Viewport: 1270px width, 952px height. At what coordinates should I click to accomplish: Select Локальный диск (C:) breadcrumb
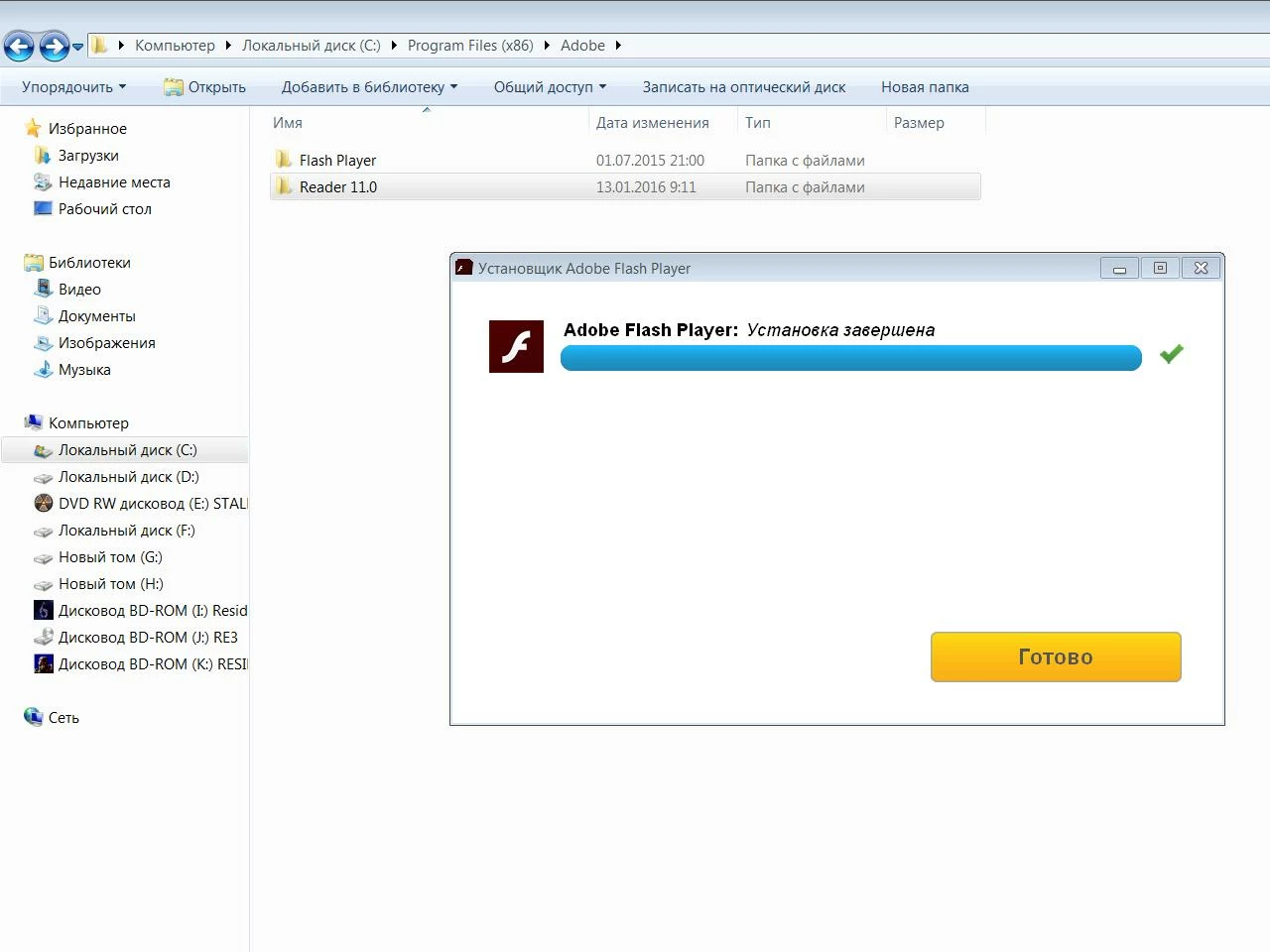[x=312, y=46]
